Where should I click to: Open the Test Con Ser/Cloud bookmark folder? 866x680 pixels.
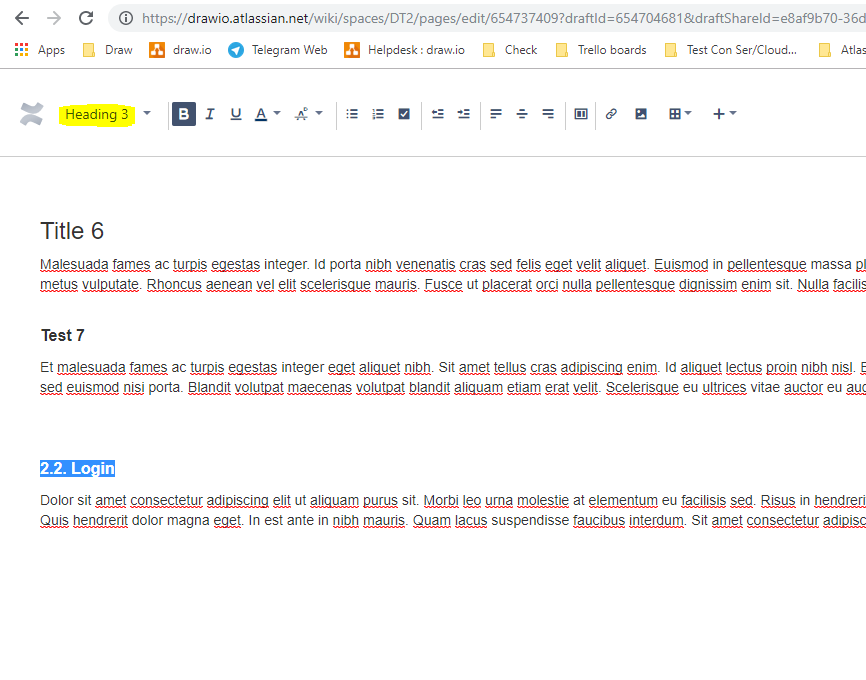(731, 50)
